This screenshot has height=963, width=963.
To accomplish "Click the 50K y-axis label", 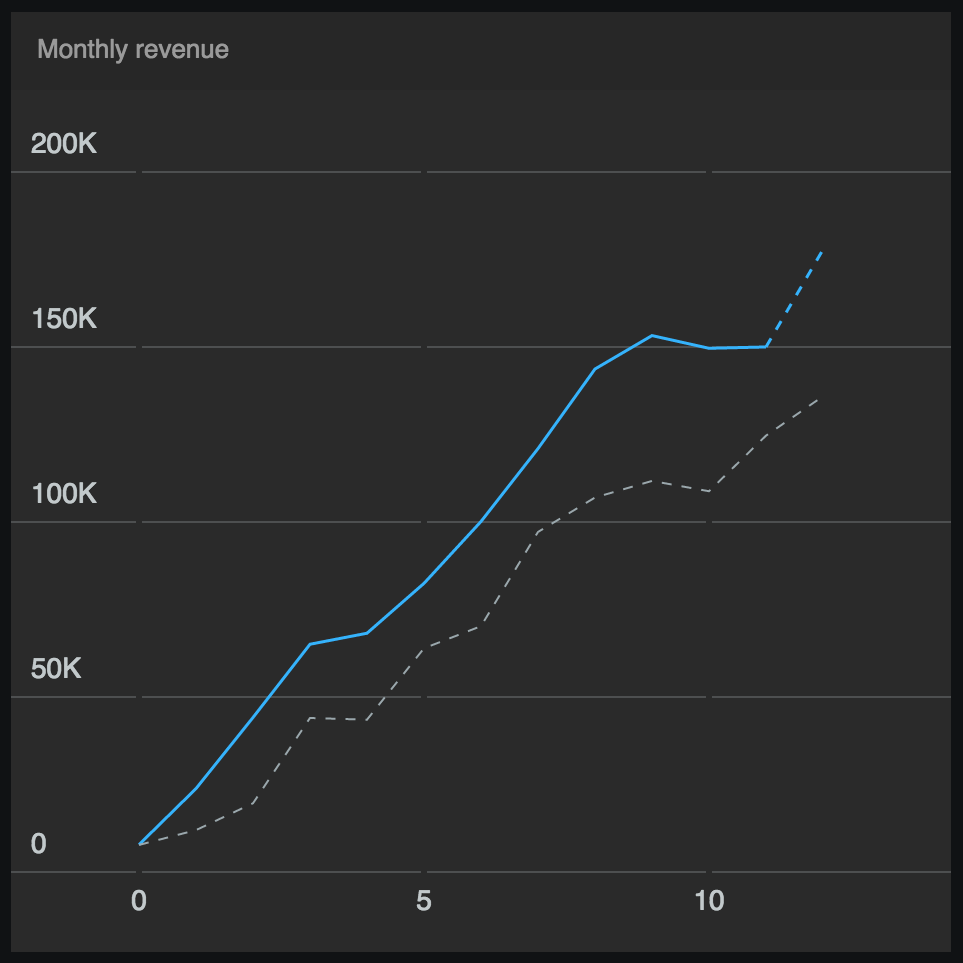I will click(x=56, y=669).
